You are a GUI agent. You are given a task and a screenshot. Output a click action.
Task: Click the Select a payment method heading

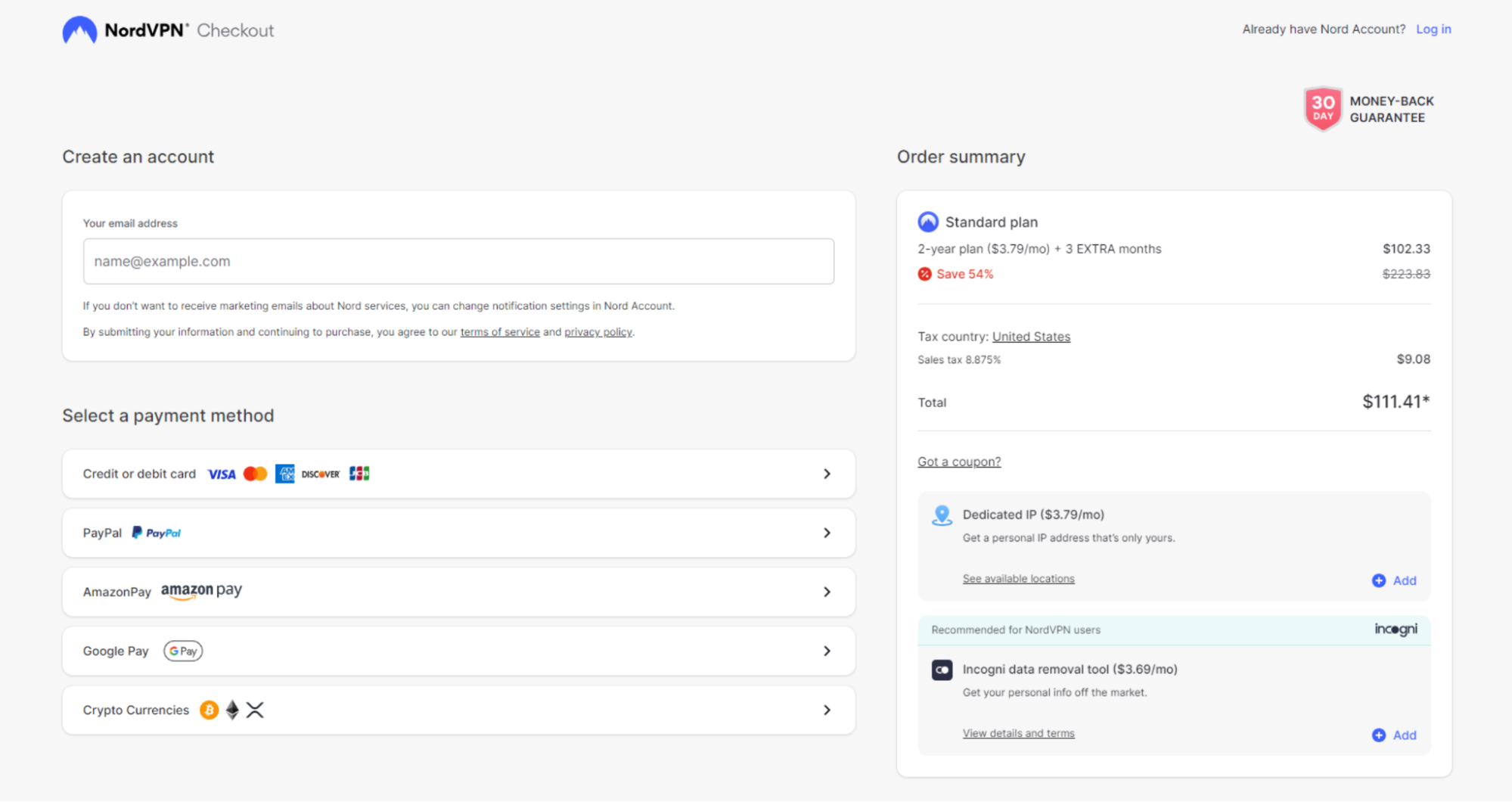click(168, 415)
